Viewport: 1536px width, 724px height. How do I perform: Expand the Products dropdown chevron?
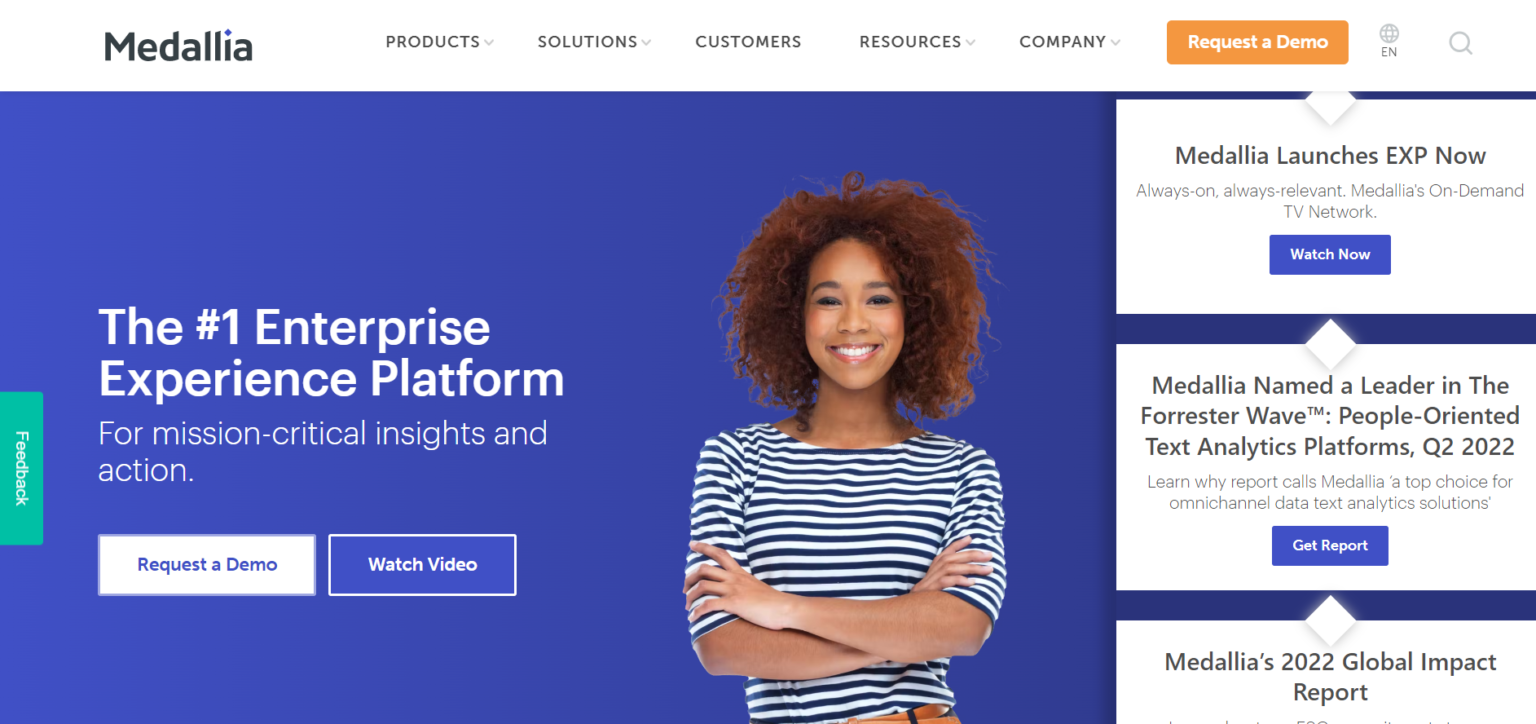(x=489, y=43)
